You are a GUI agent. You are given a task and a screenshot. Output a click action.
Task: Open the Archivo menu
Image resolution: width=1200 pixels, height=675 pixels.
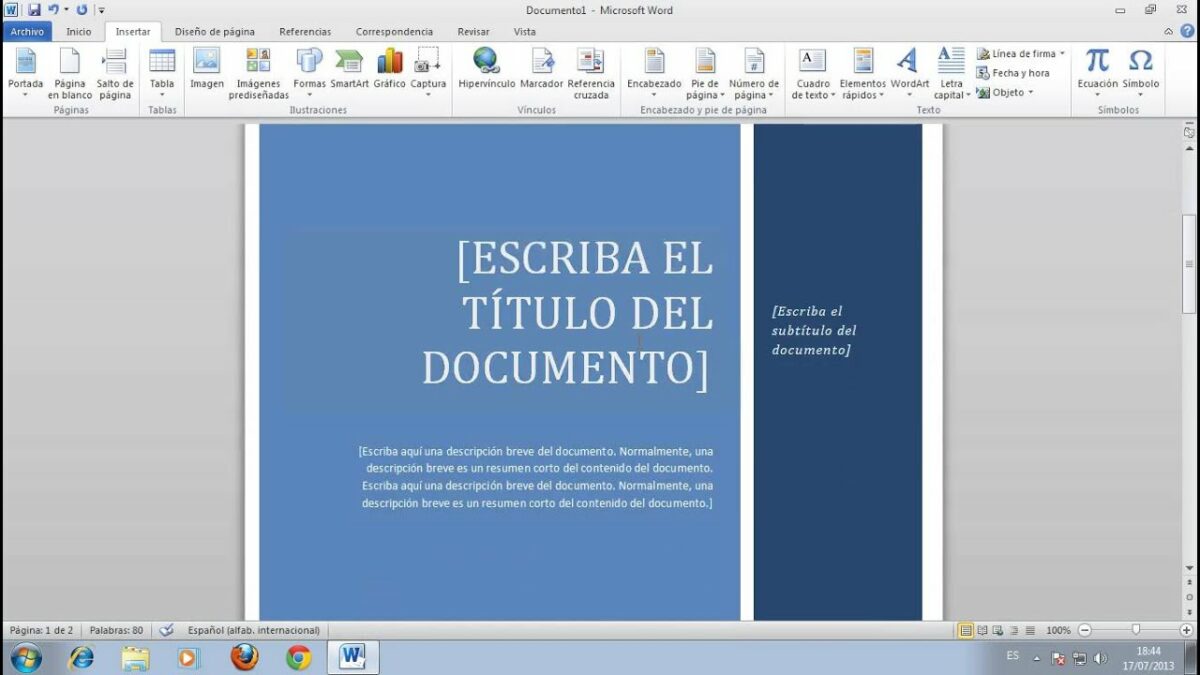pos(27,31)
